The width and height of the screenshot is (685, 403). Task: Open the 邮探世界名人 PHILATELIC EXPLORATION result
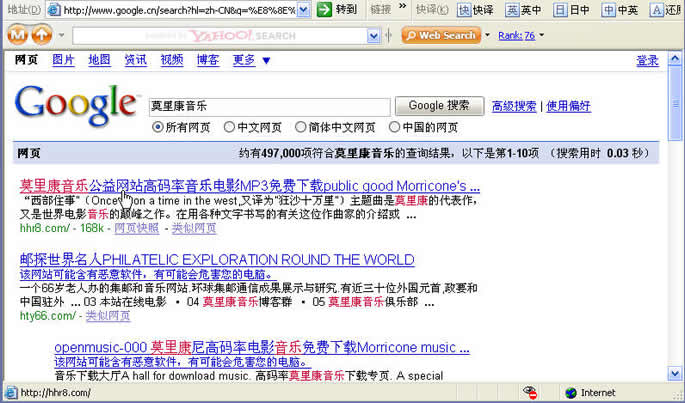click(217, 260)
